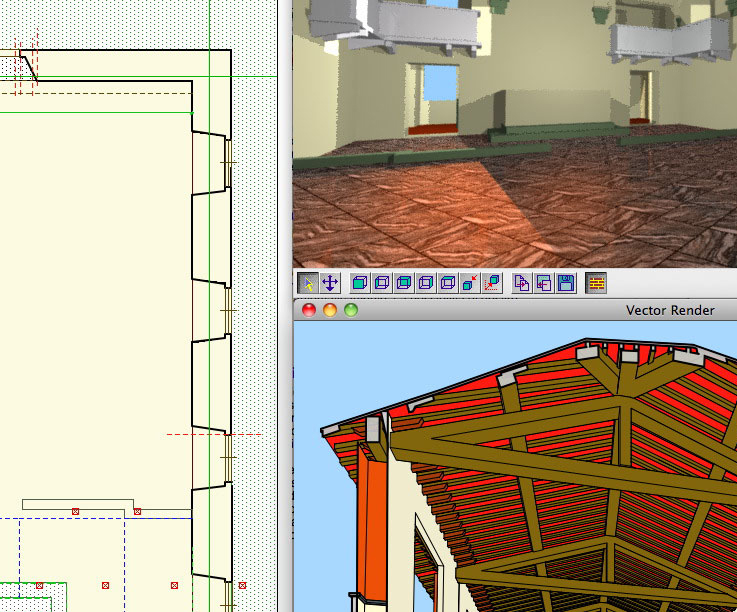Close the Vector Render window
Screen dimensions: 737x612
point(309,310)
